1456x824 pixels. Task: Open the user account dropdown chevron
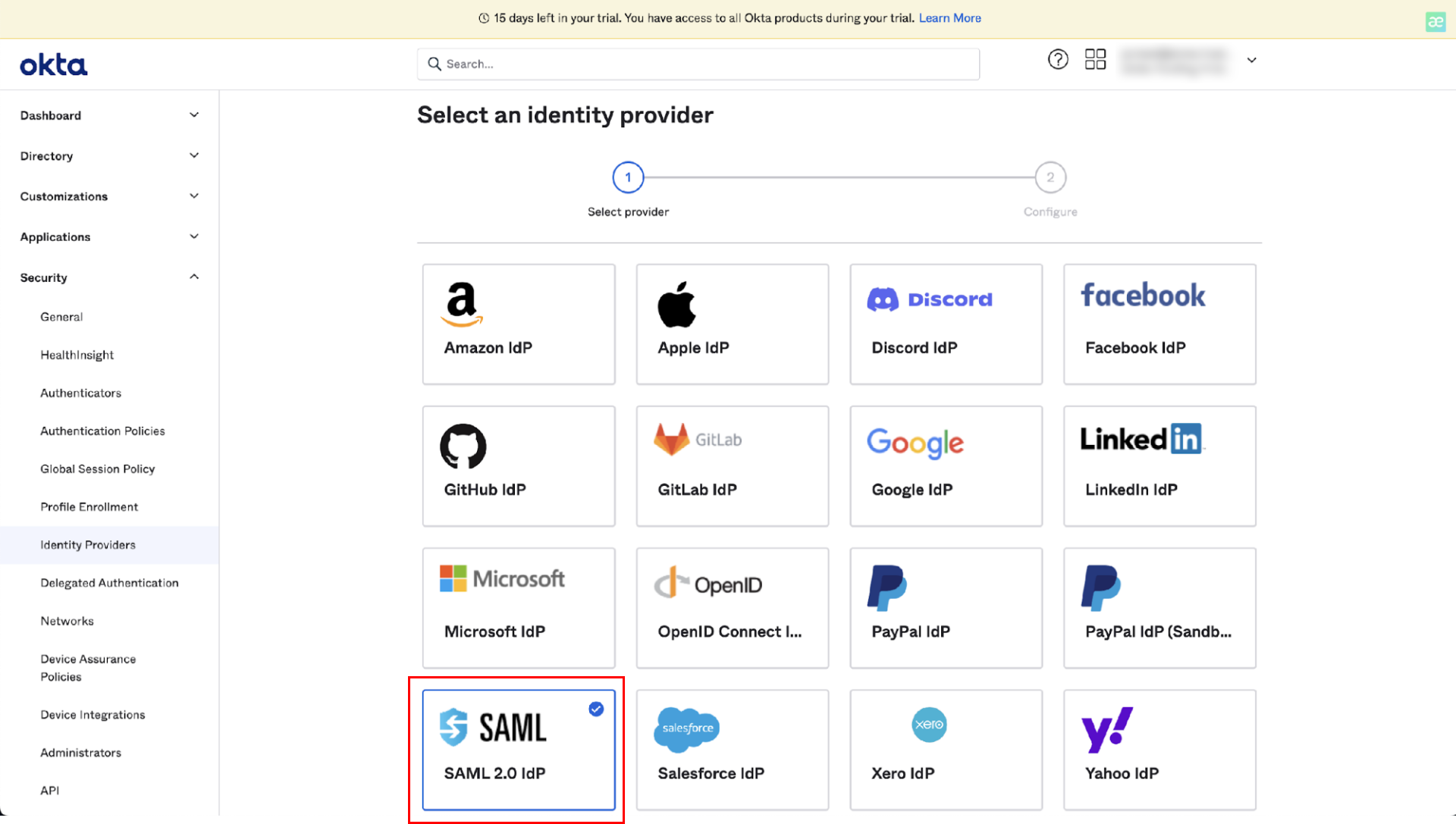pos(1252,60)
